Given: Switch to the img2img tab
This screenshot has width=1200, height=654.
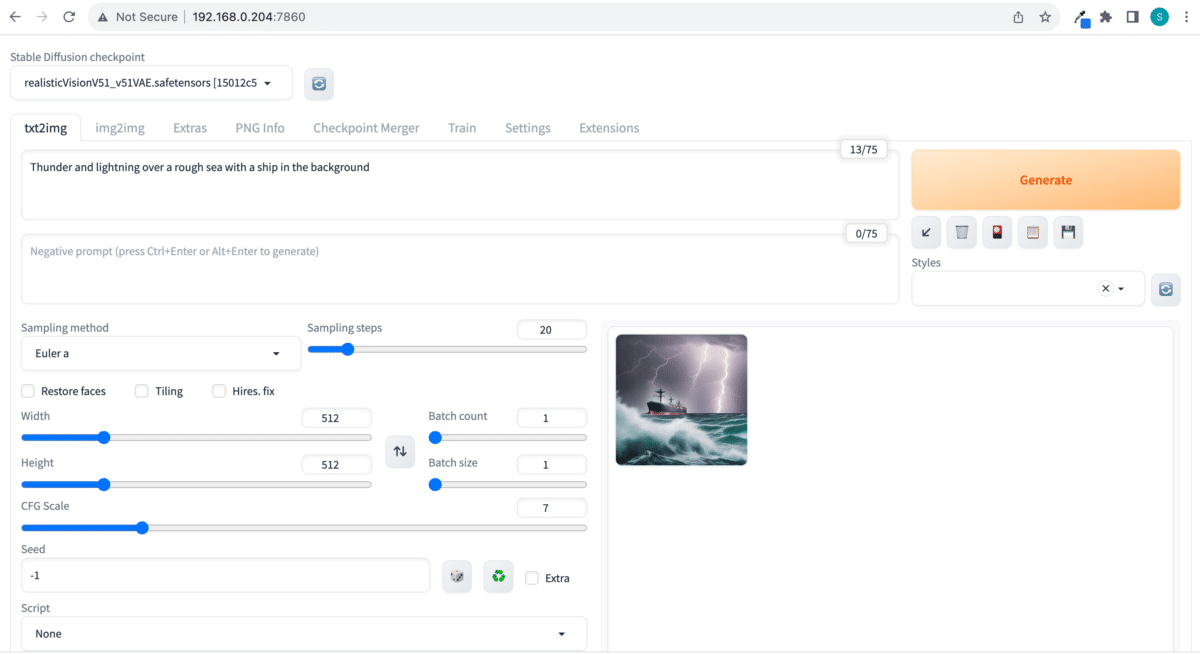Looking at the screenshot, I should point(120,128).
